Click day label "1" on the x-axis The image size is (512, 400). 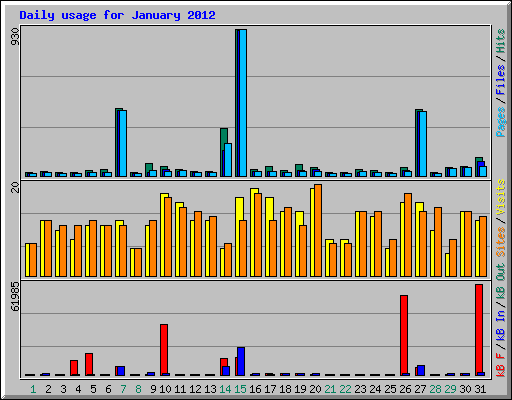[x=33, y=389]
